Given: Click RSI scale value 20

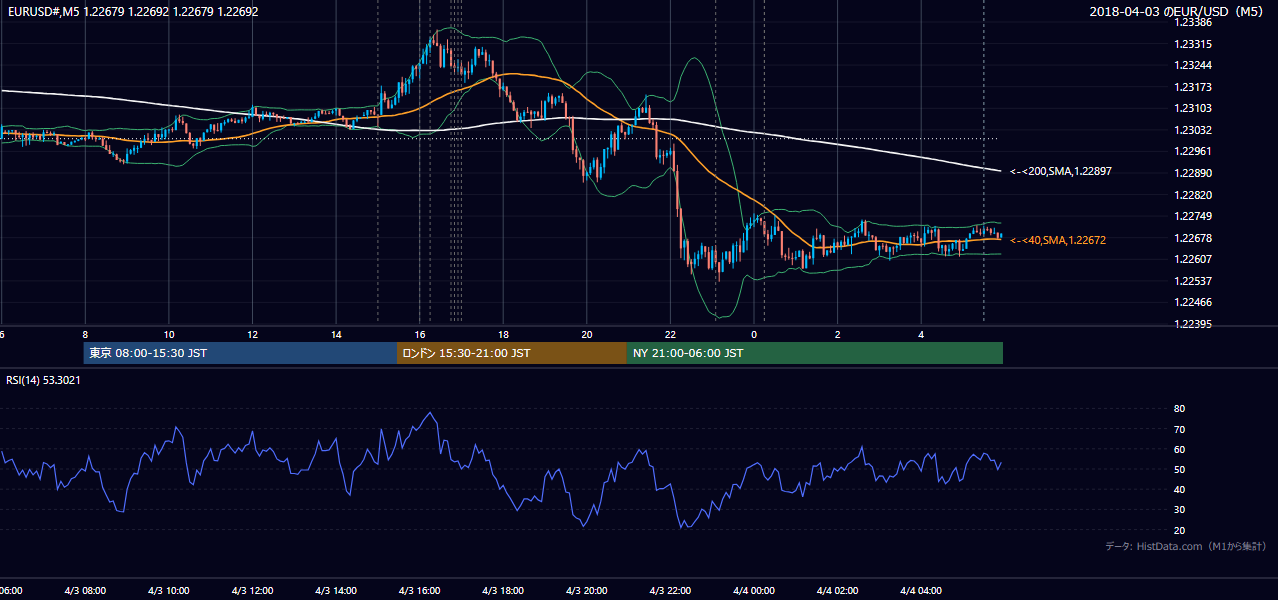Looking at the screenshot, I should pyautogui.click(x=1180, y=530).
